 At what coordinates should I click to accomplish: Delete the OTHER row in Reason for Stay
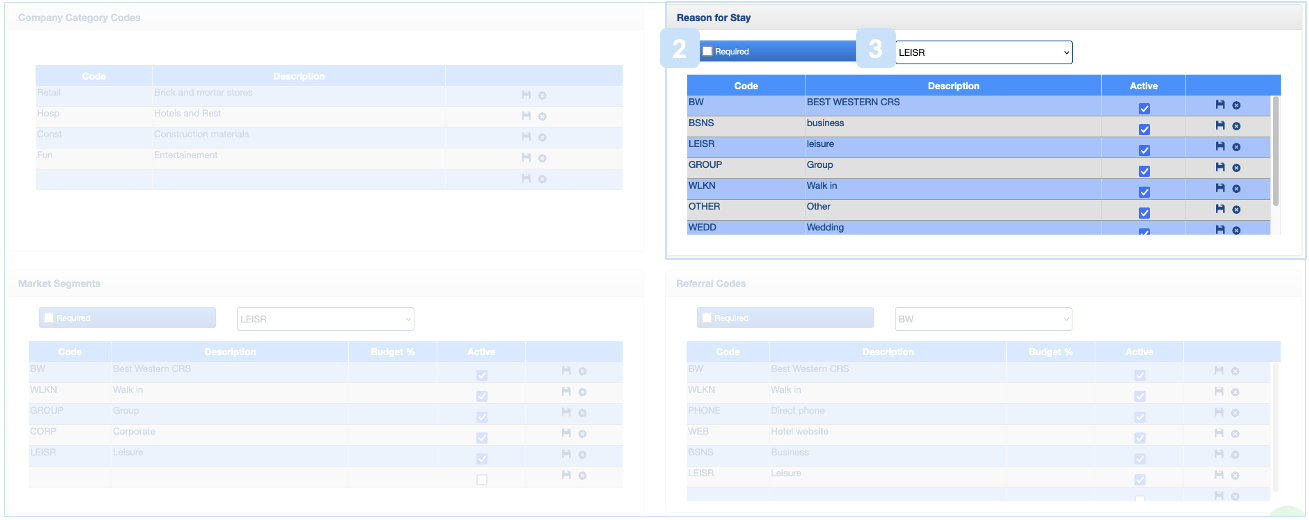point(1236,210)
